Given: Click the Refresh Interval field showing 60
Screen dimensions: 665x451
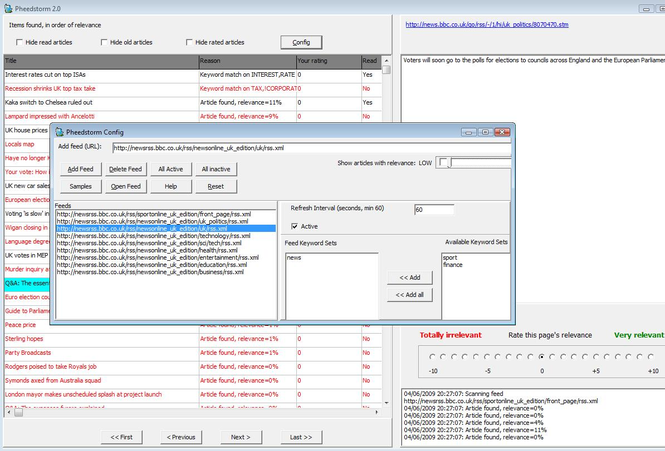Looking at the screenshot, I should click(434, 210).
